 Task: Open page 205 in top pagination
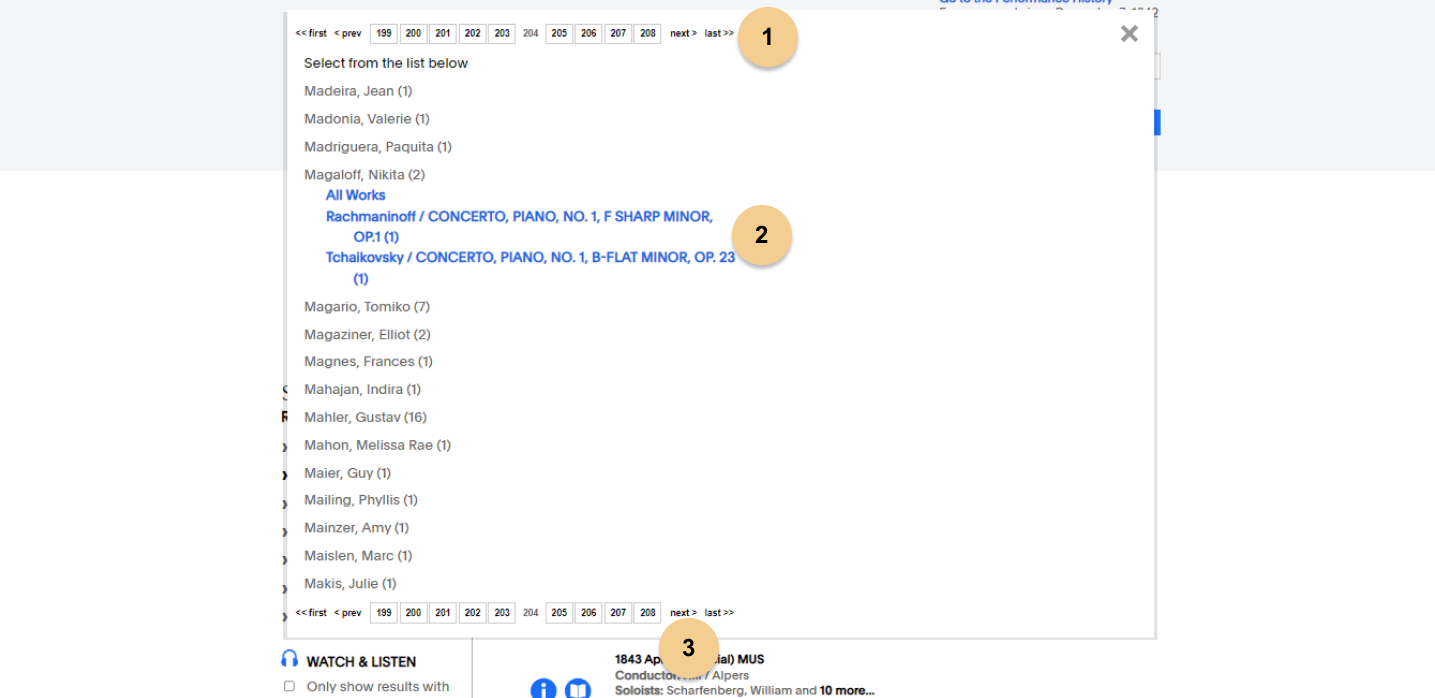(559, 34)
